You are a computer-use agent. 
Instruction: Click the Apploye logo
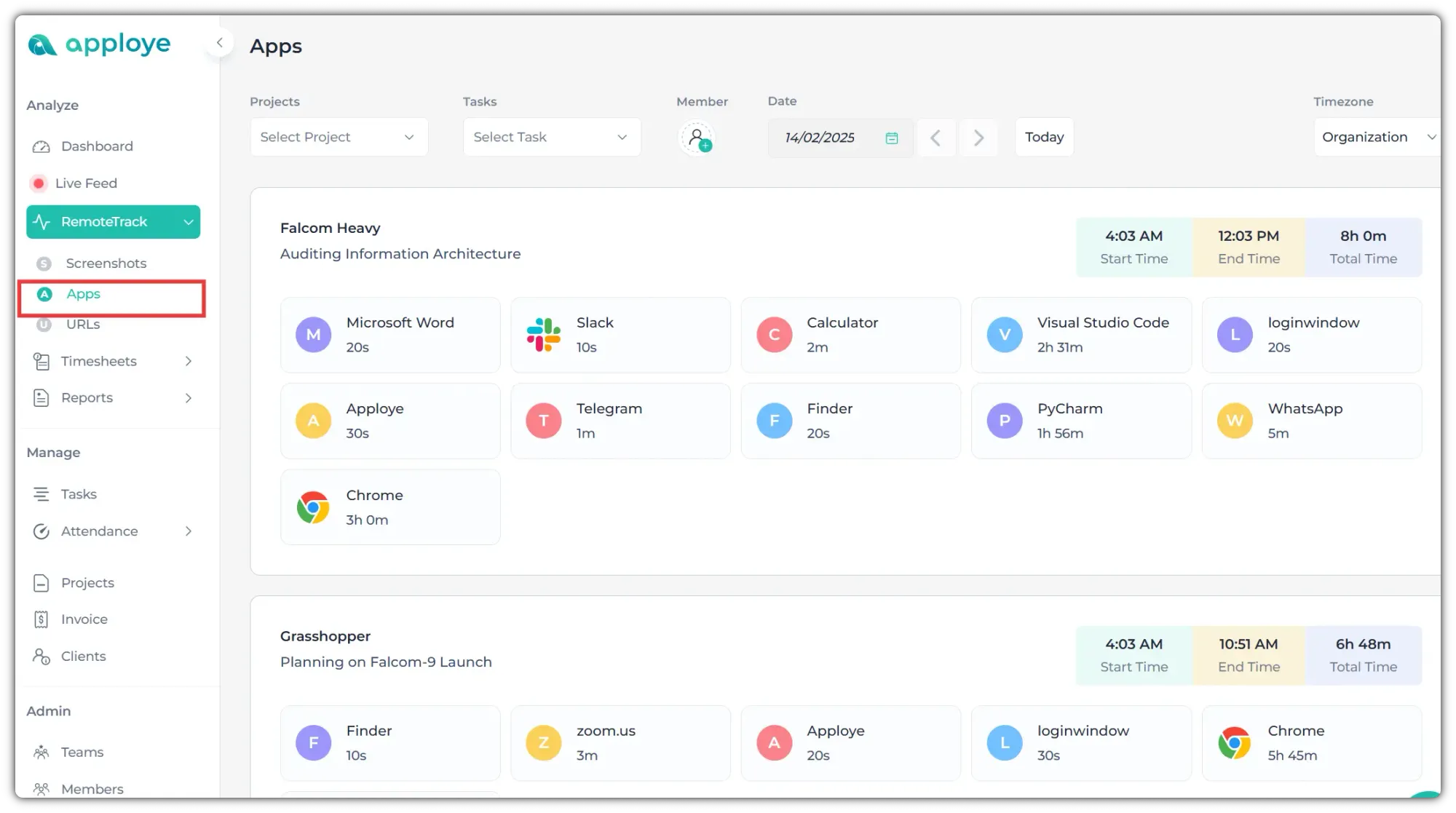[x=99, y=44]
